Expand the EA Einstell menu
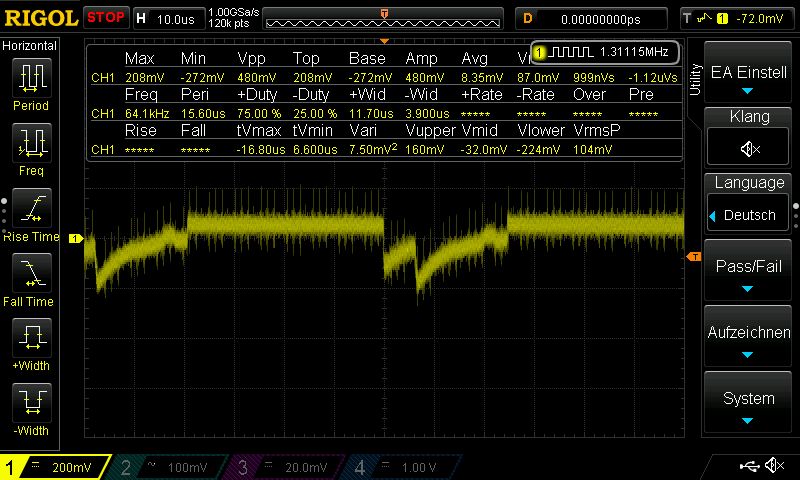This screenshot has width=800, height=480. point(748,79)
